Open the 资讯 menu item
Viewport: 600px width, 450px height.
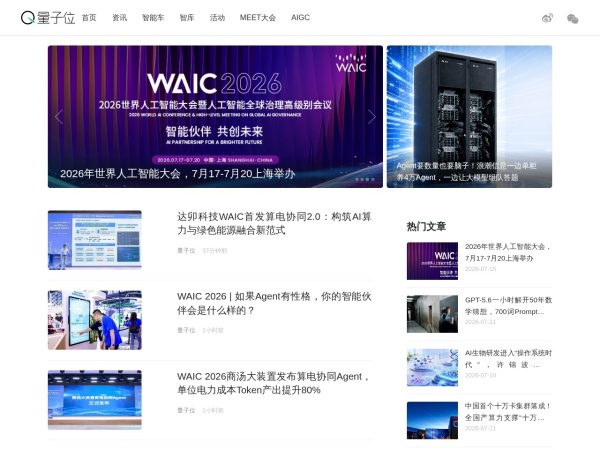(x=119, y=18)
